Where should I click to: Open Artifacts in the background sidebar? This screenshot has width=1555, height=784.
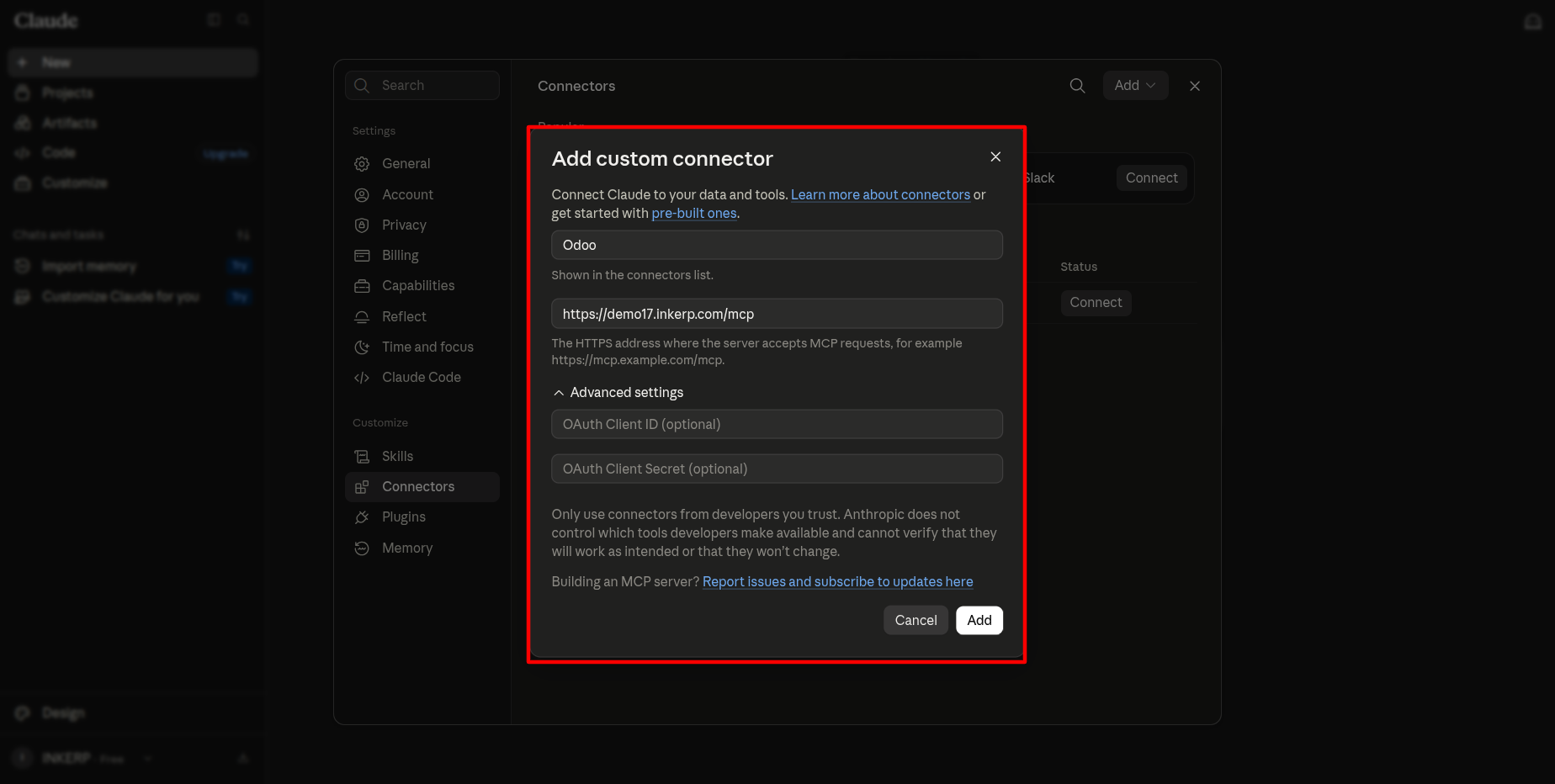[x=133, y=123]
